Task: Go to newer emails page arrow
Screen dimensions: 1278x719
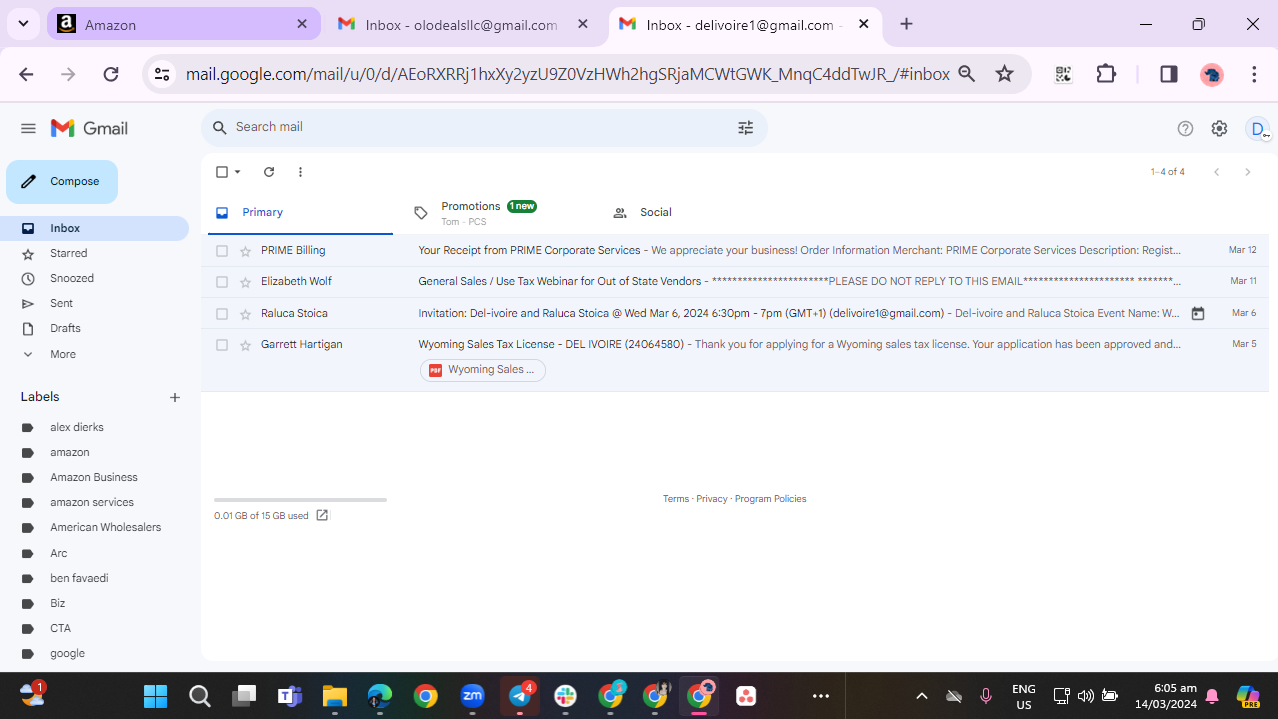Action: (1217, 172)
